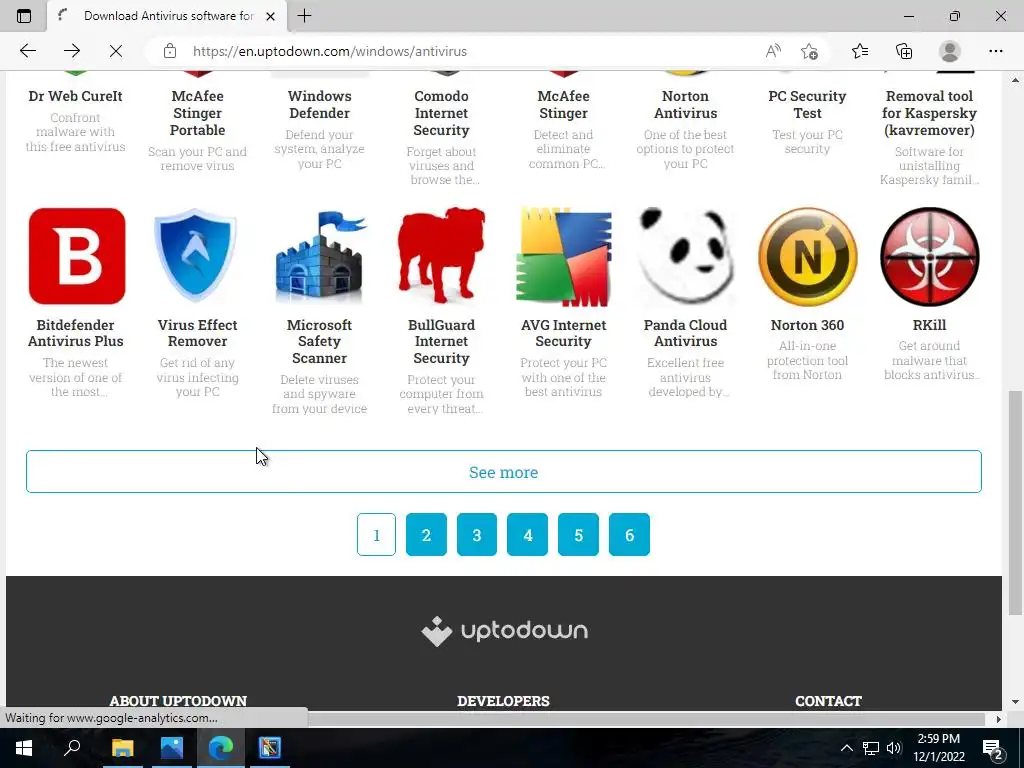This screenshot has width=1024, height=768.
Task: Open a new browser tab
Action: click(304, 16)
